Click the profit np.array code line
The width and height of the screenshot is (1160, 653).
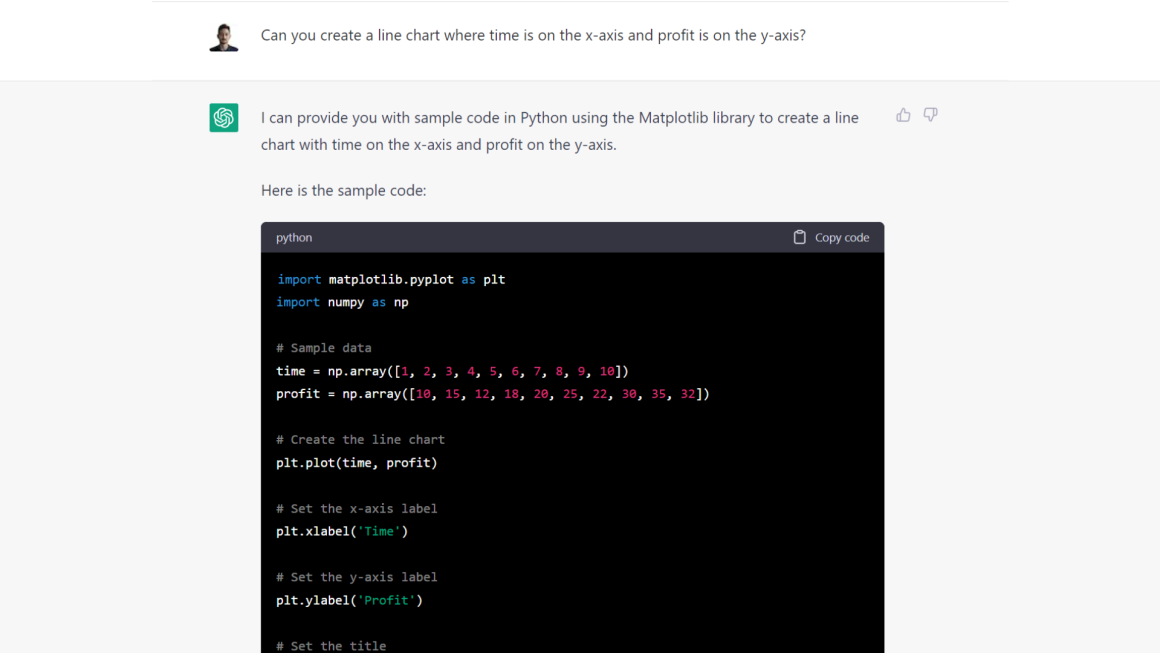coord(492,394)
